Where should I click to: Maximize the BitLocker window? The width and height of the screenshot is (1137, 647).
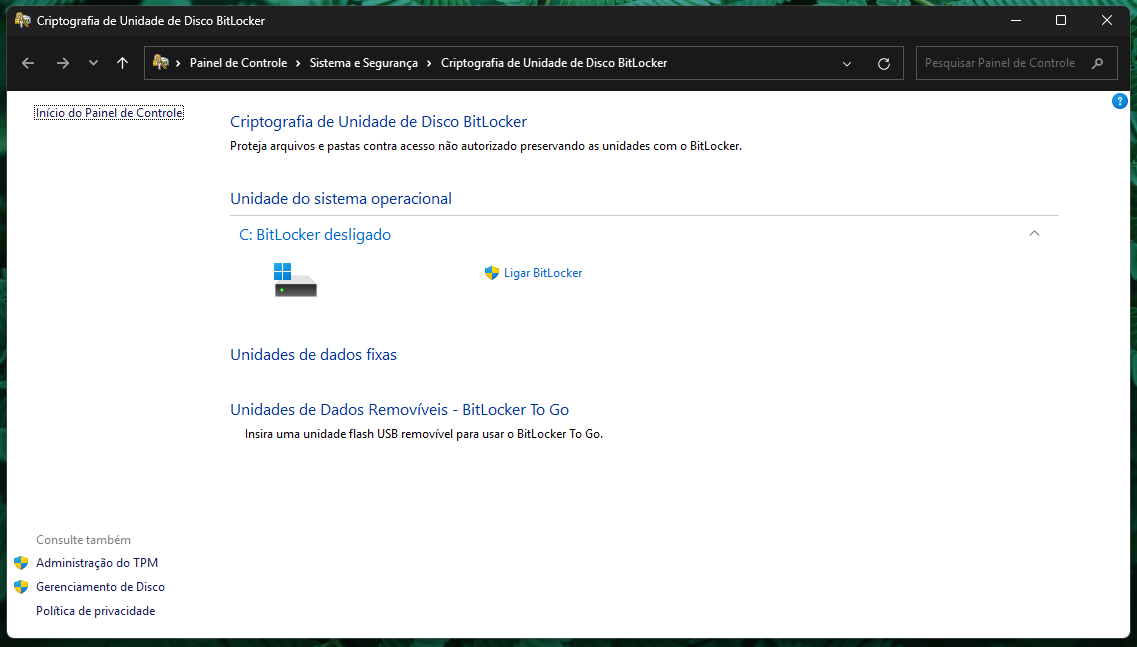(x=1061, y=20)
